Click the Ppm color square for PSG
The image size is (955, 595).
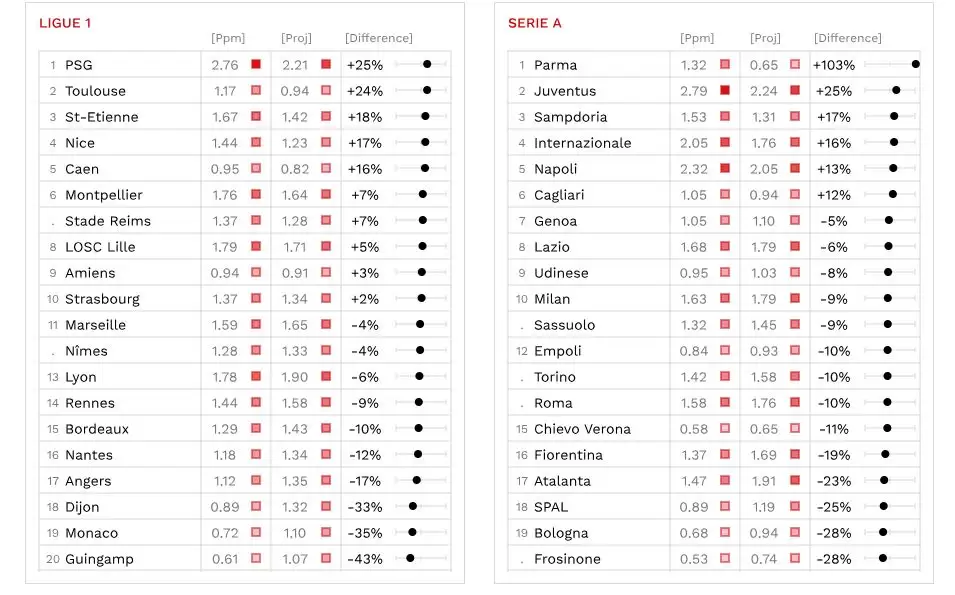coord(256,65)
